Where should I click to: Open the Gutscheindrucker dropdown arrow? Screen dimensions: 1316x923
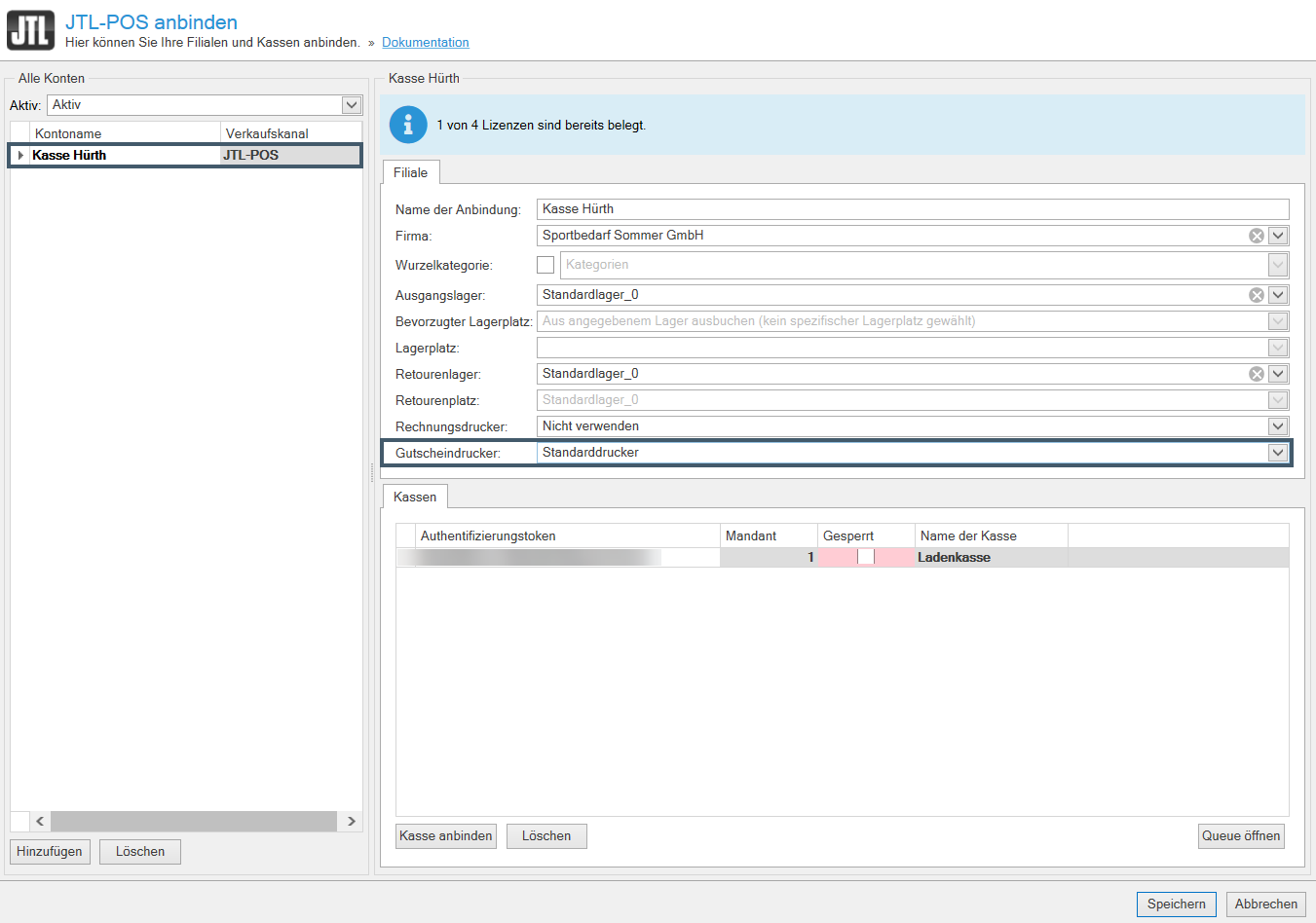[1278, 453]
